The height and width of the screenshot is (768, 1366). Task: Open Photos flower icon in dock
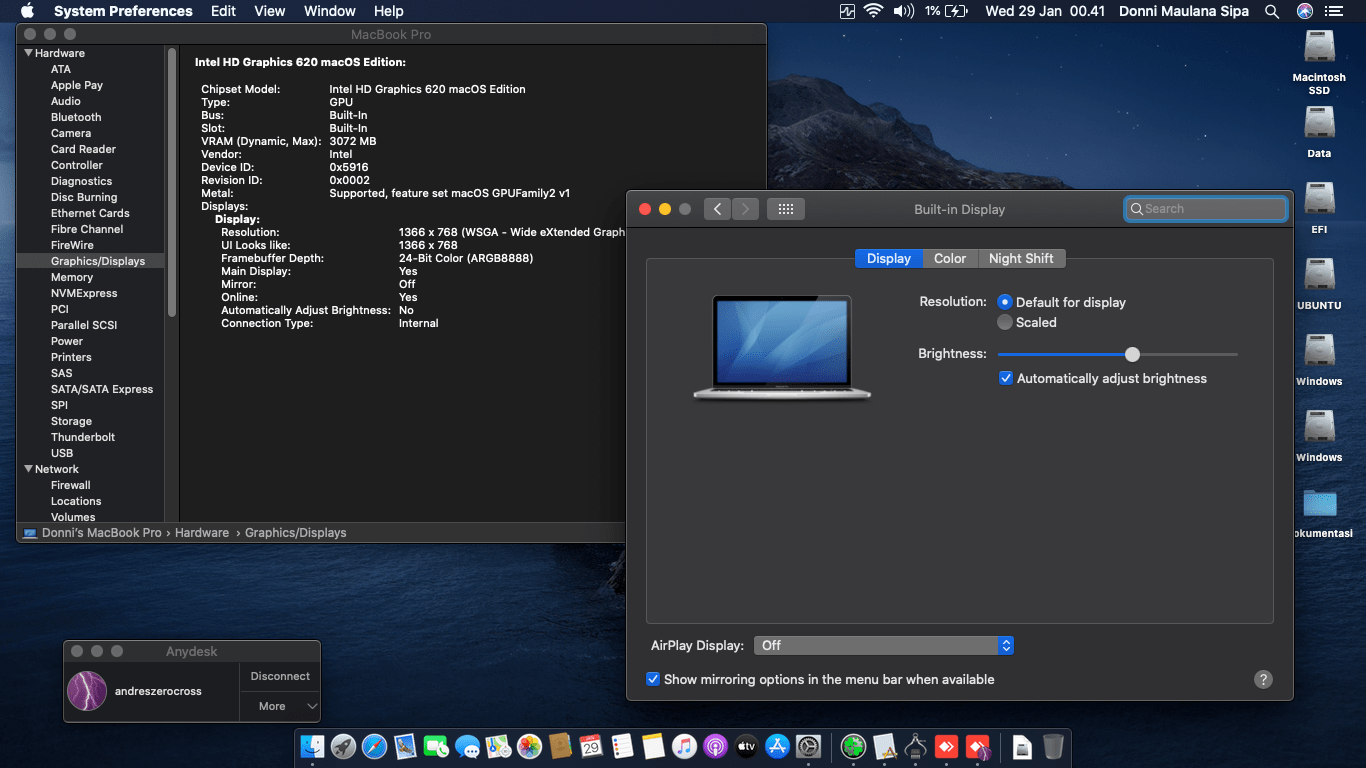click(529, 746)
